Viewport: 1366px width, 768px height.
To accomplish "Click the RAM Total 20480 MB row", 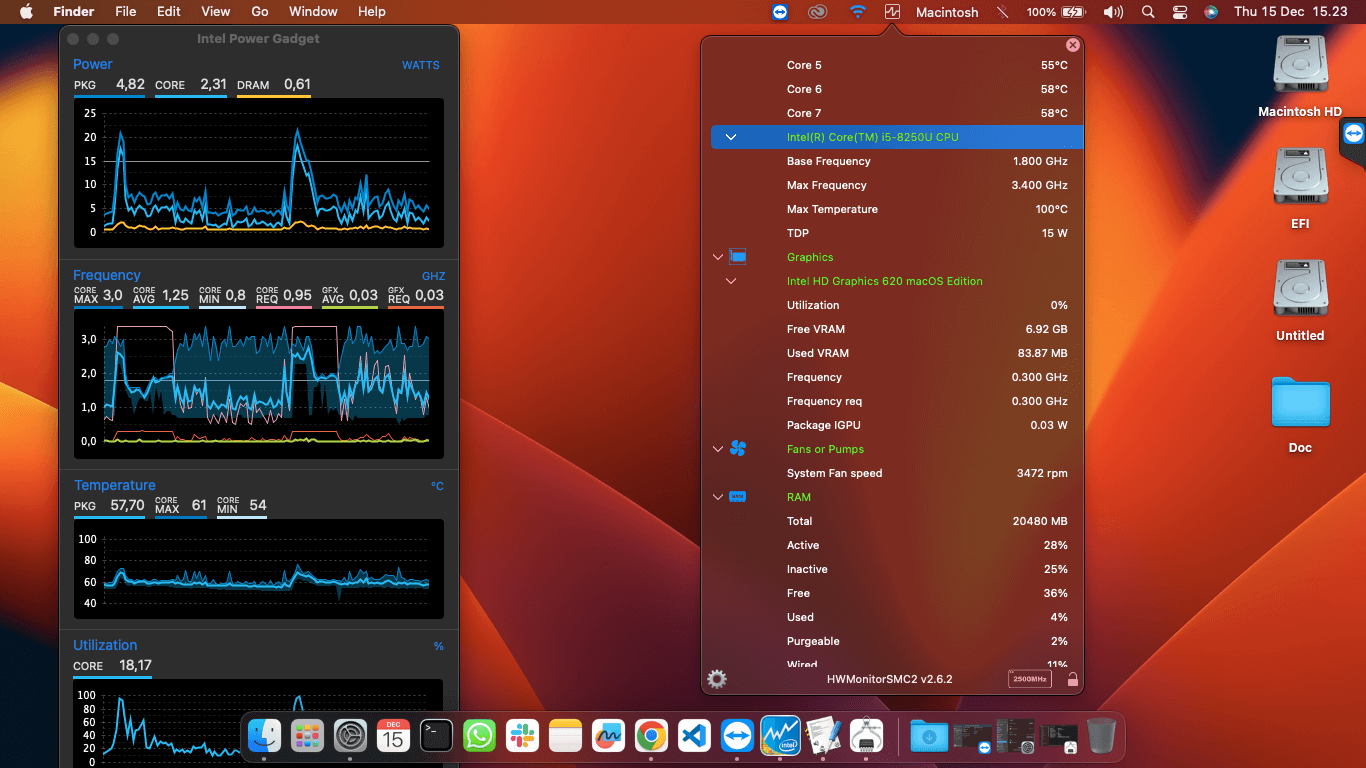I will pos(892,521).
